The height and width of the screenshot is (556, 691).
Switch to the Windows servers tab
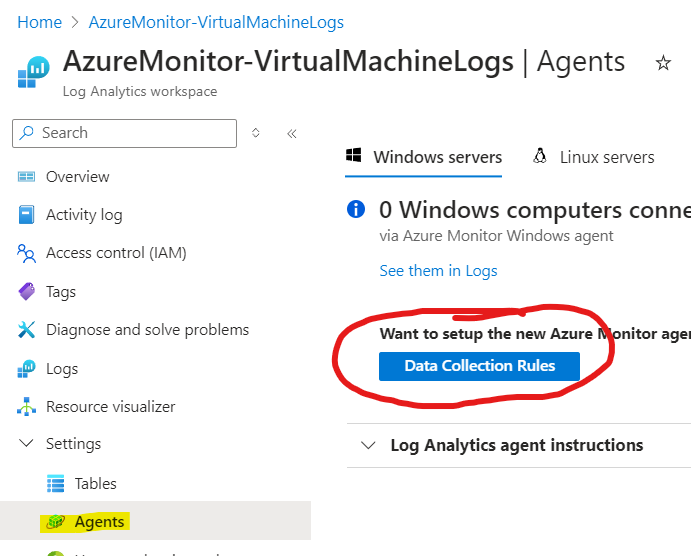pyautogui.click(x=424, y=157)
